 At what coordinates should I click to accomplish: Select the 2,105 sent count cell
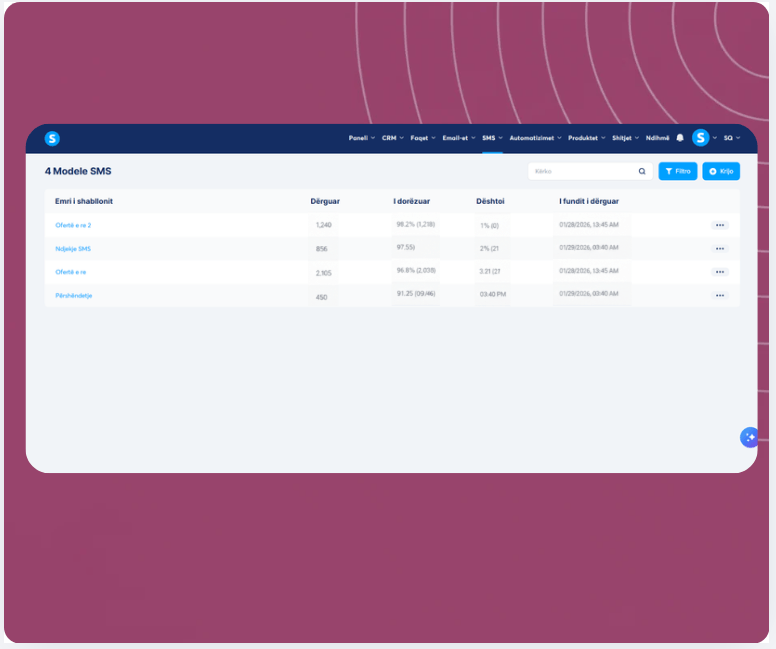pyautogui.click(x=324, y=273)
